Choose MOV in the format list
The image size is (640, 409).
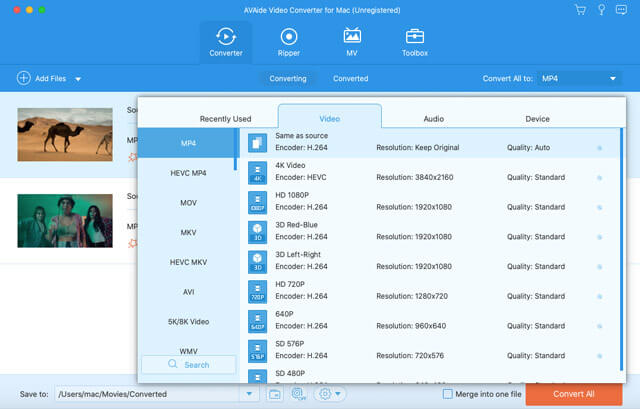tap(188, 203)
